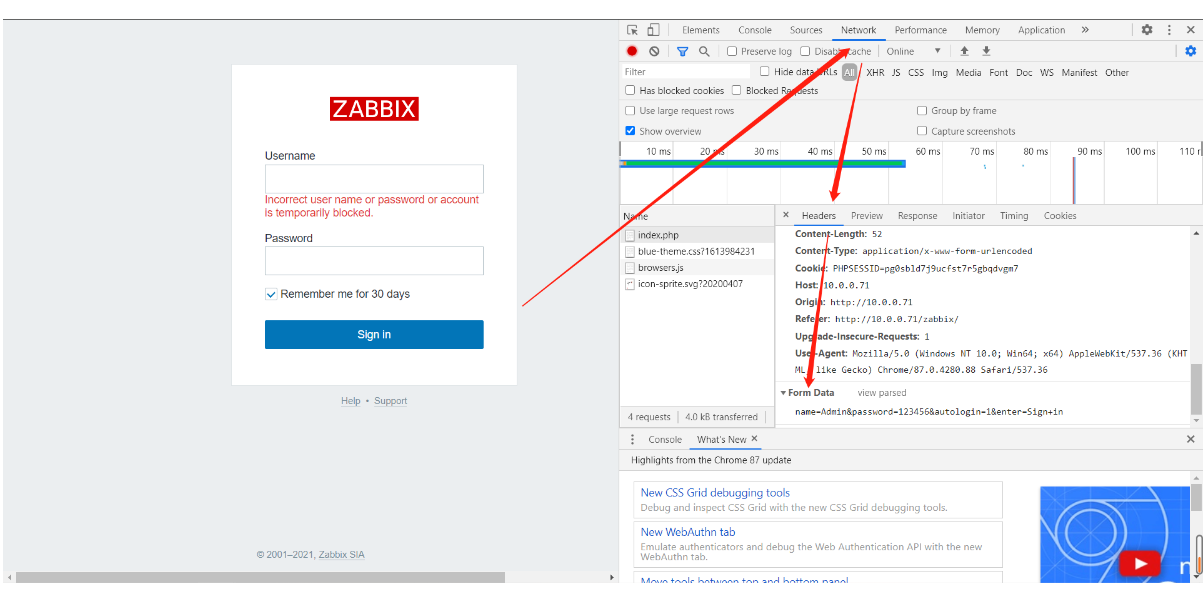The height and width of the screenshot is (593, 1204).
Task: Click the ZABBIX logo
Action: click(x=374, y=109)
